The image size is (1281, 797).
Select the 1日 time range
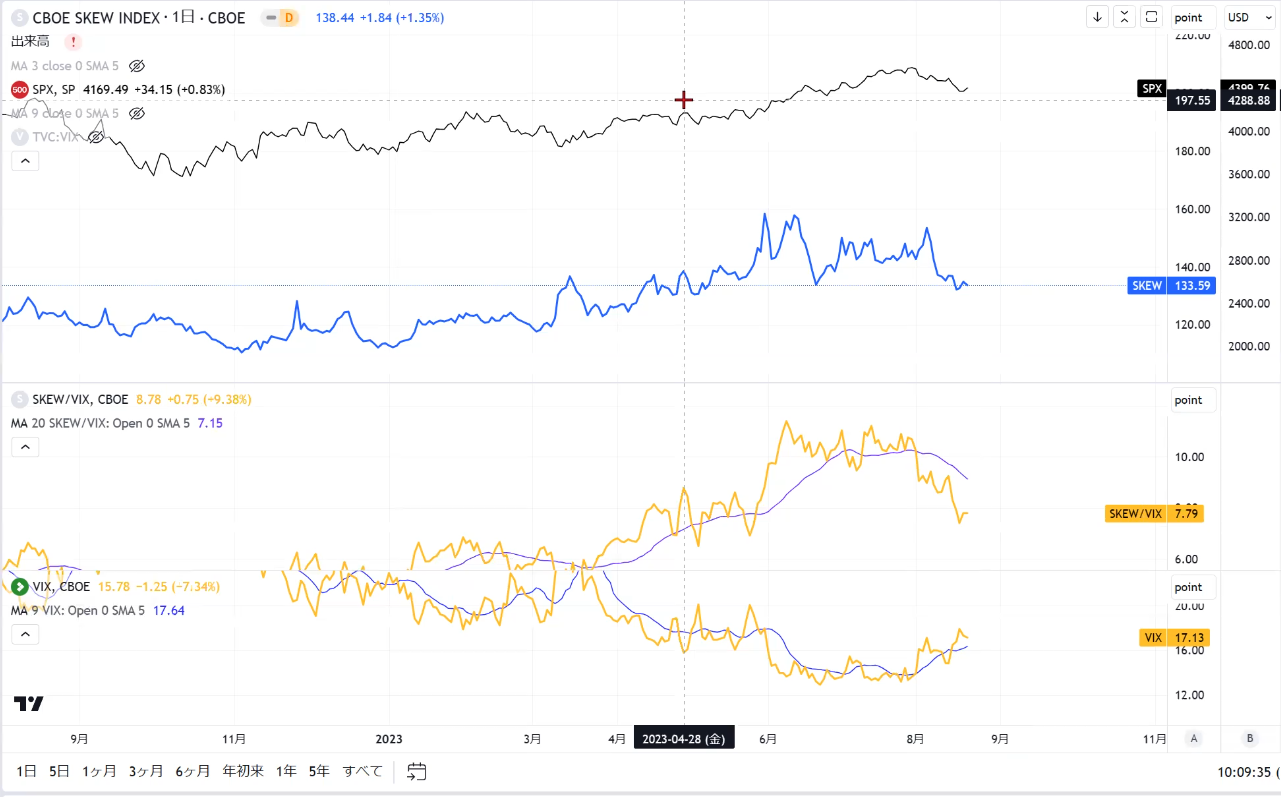27,771
